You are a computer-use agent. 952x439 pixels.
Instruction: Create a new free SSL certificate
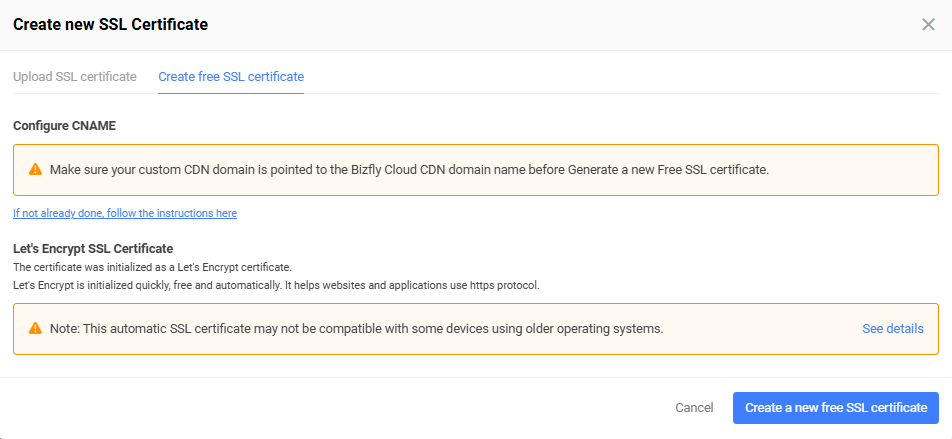(x=836, y=407)
